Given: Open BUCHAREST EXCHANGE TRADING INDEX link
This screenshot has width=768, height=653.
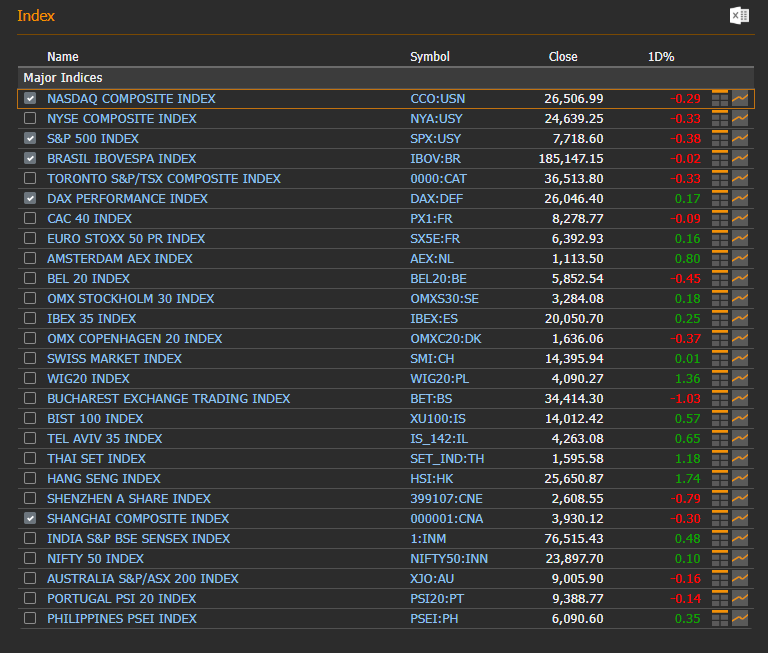Looking at the screenshot, I should [x=168, y=399].
